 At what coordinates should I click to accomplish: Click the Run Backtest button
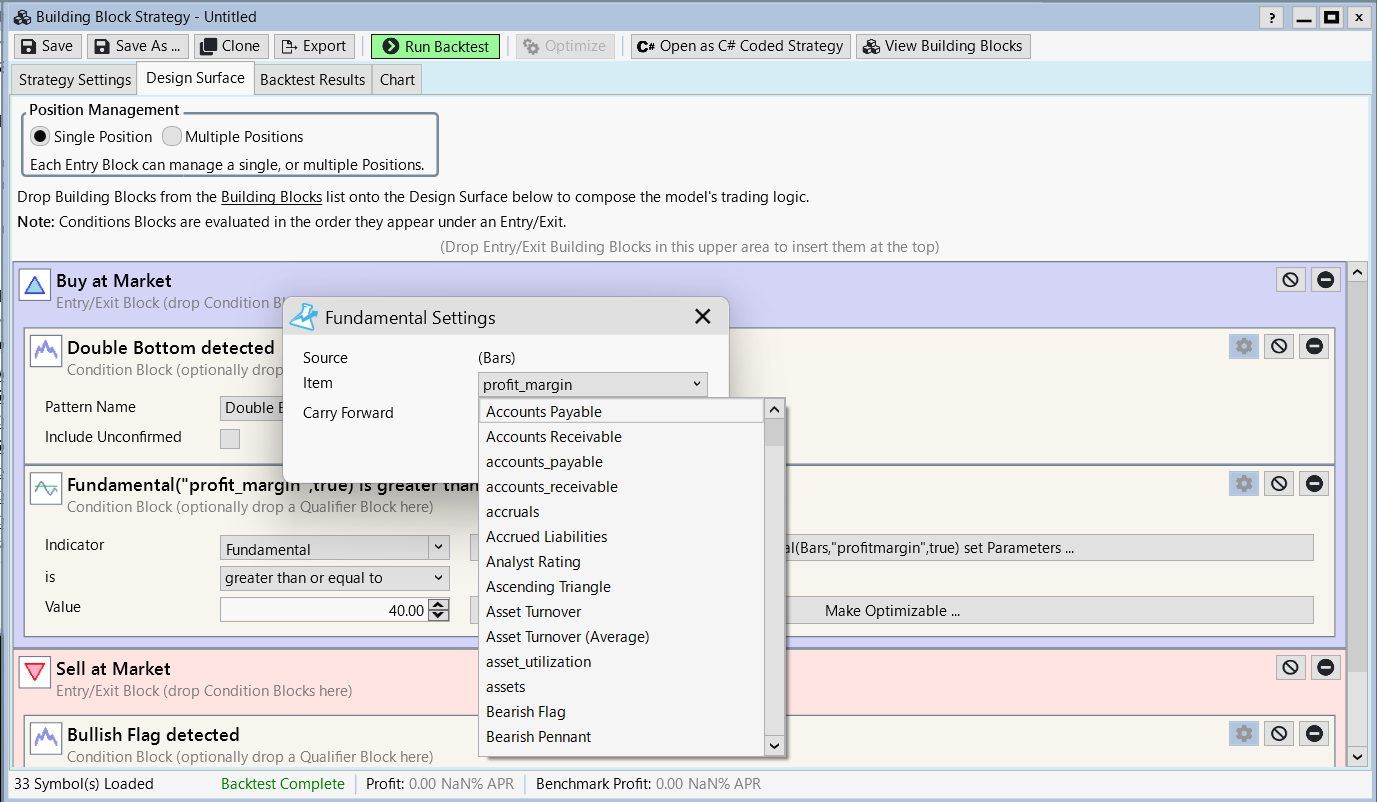[435, 46]
